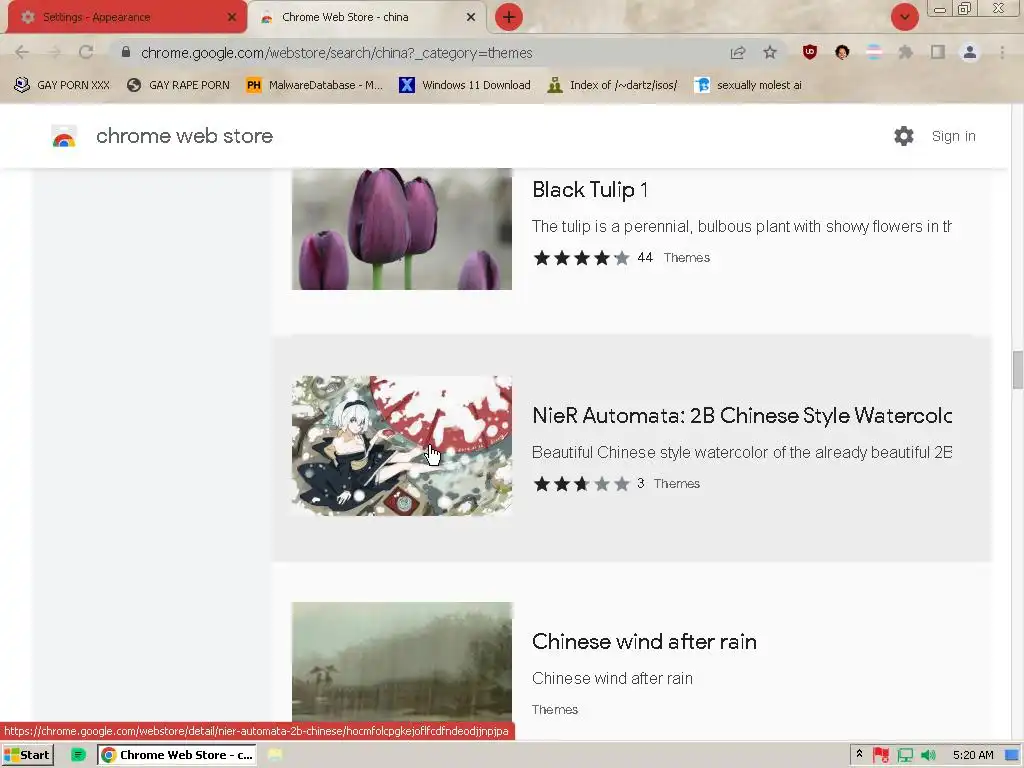This screenshot has height=768, width=1024.
Task: Open web store settings gear
Action: point(904,136)
